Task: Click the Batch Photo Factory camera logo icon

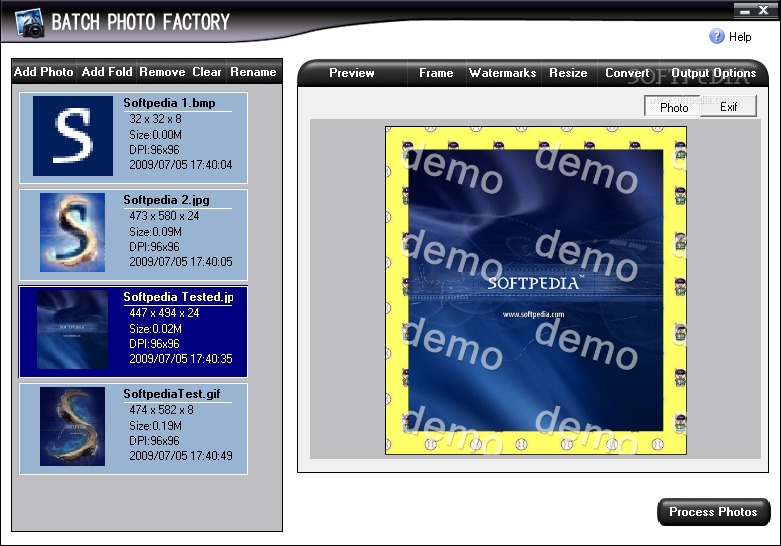Action: [x=30, y=22]
